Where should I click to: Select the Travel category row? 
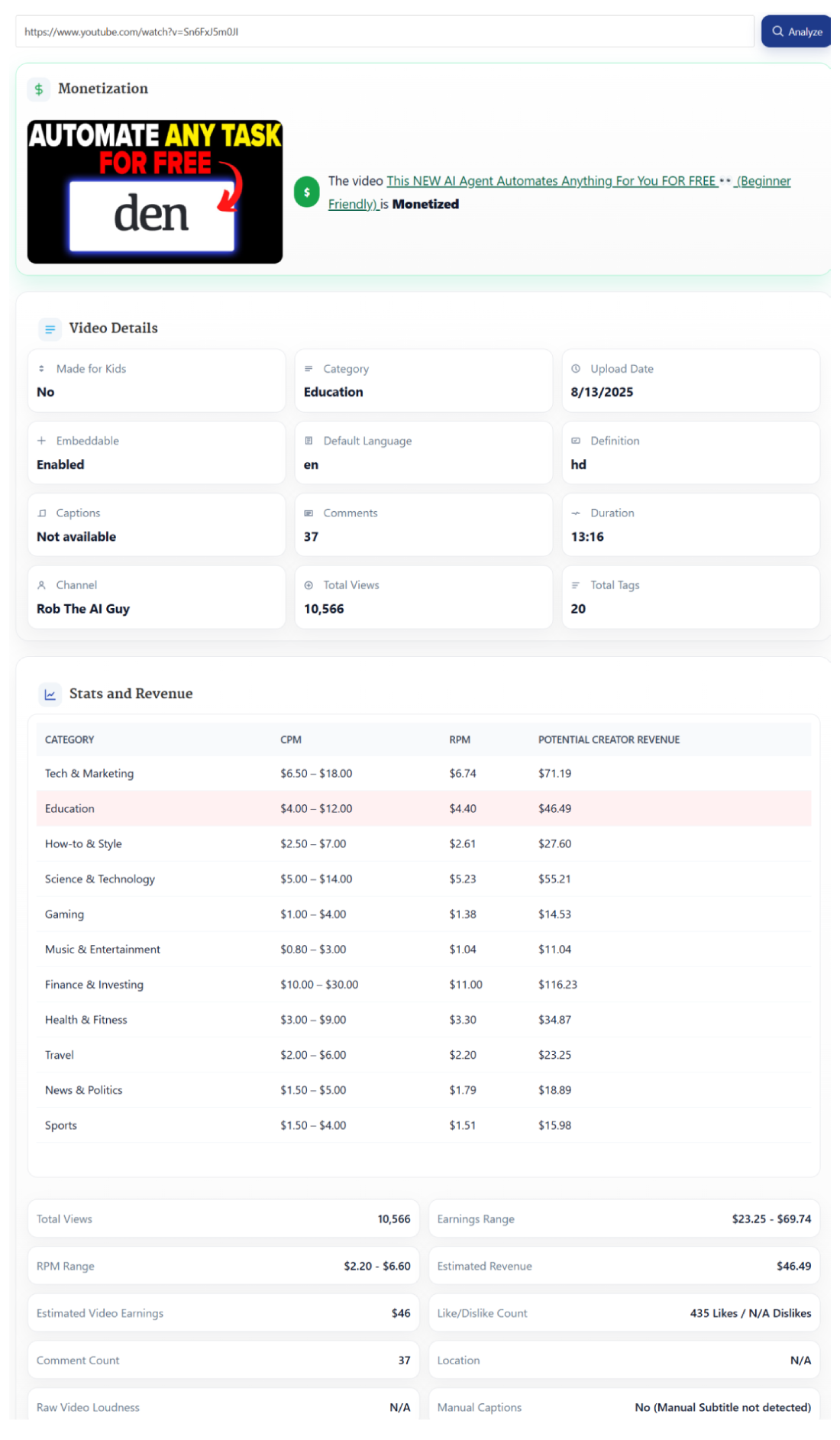pos(424,1054)
